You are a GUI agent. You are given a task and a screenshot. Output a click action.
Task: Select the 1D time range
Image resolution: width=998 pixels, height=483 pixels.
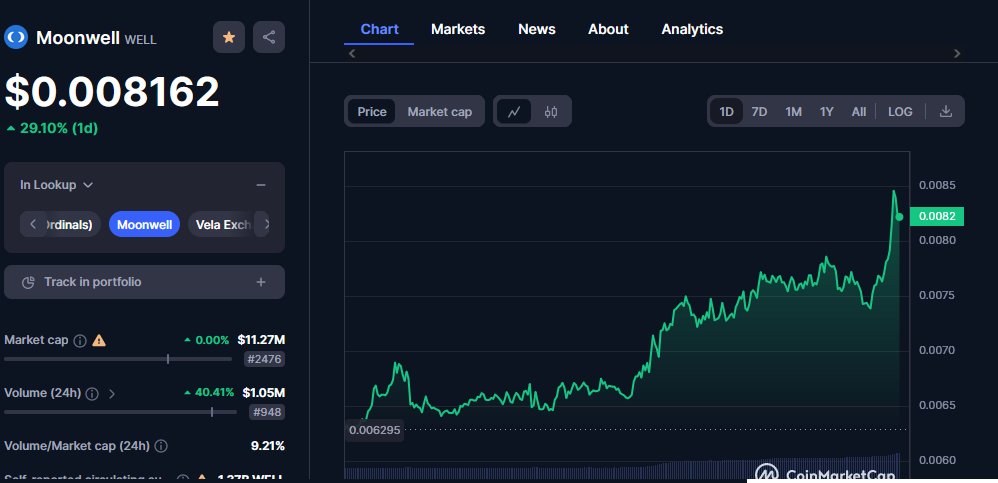[726, 112]
